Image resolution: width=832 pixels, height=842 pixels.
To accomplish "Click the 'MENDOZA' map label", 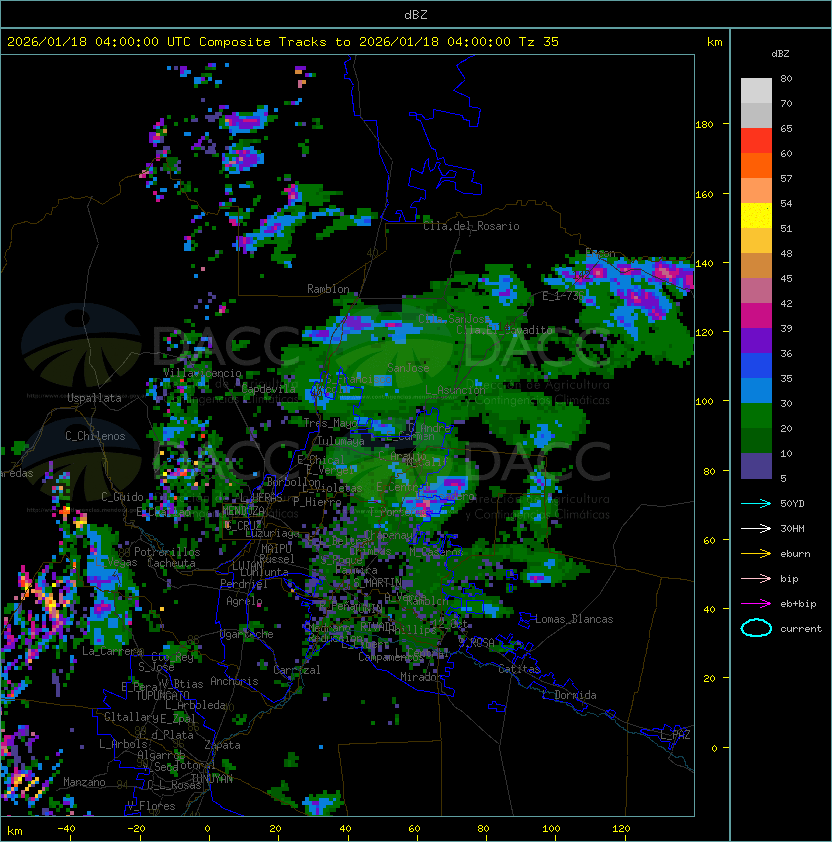I will [x=243, y=511].
